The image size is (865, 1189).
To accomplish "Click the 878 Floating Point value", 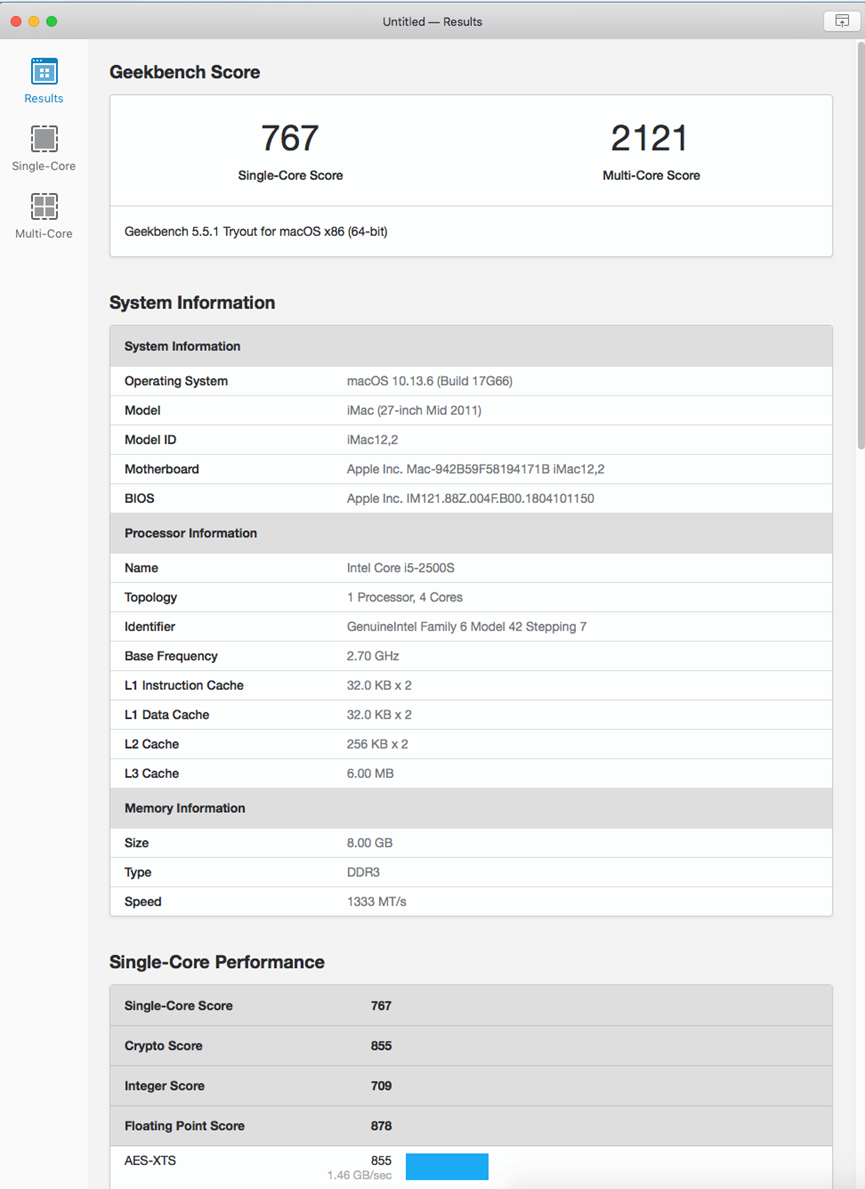I will [381, 1126].
